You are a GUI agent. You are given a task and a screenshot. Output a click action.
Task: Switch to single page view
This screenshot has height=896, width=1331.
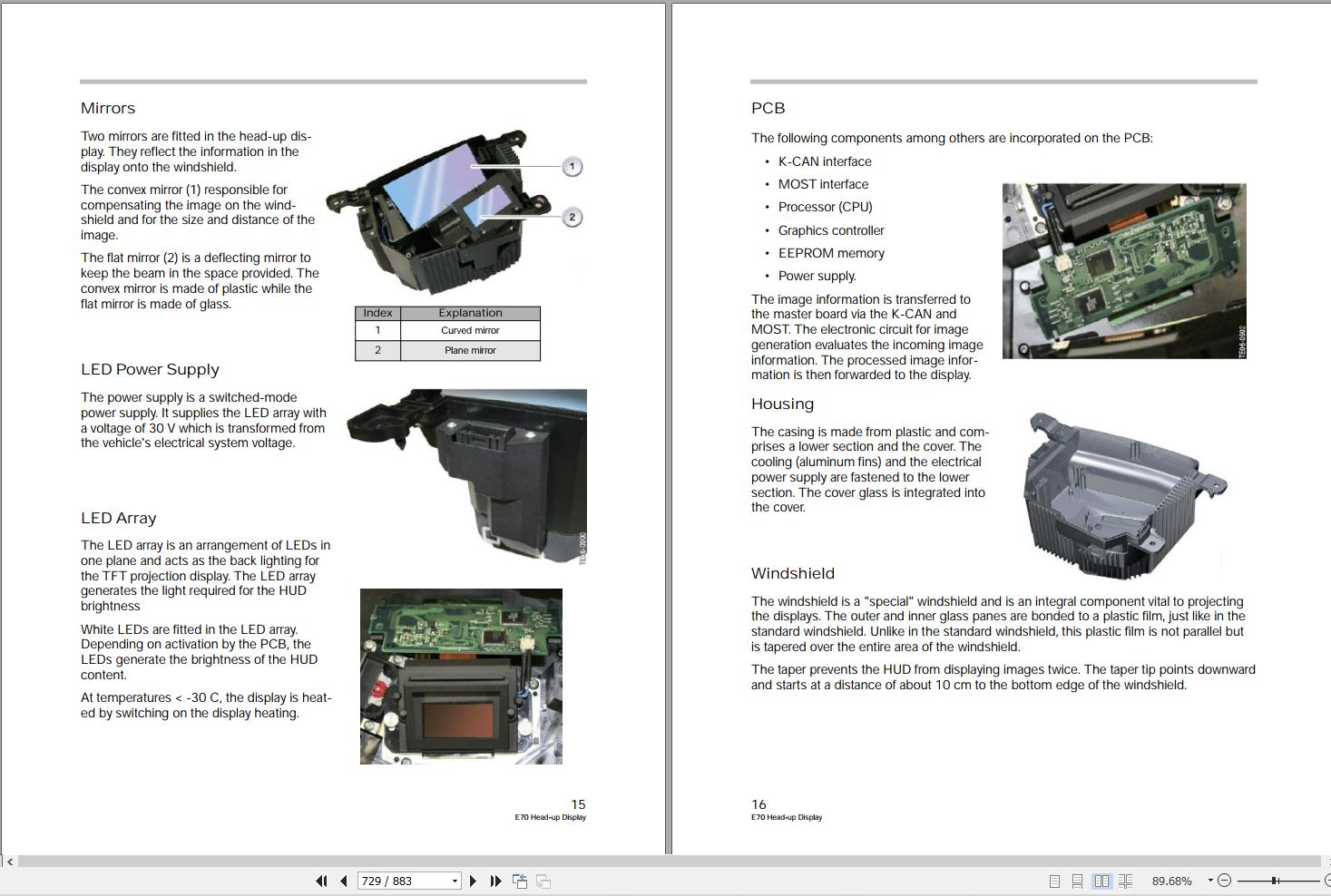pos(1054,881)
